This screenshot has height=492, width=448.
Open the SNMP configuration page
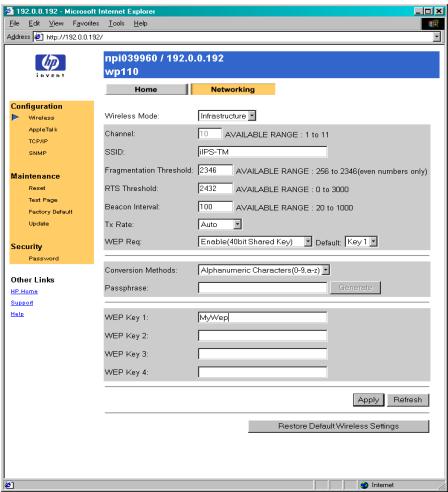point(38,153)
